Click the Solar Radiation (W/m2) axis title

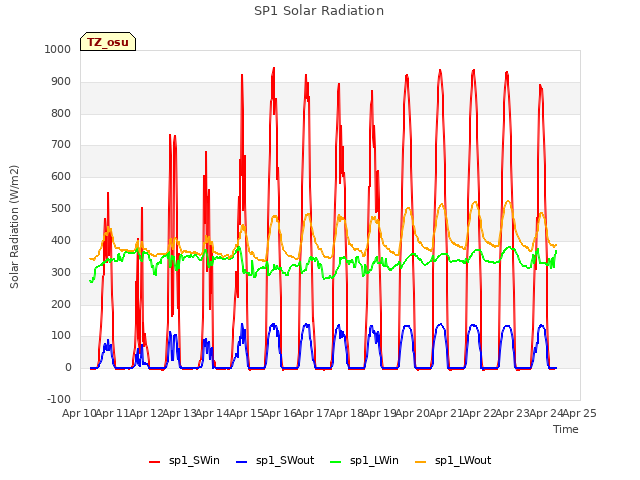[14, 227]
